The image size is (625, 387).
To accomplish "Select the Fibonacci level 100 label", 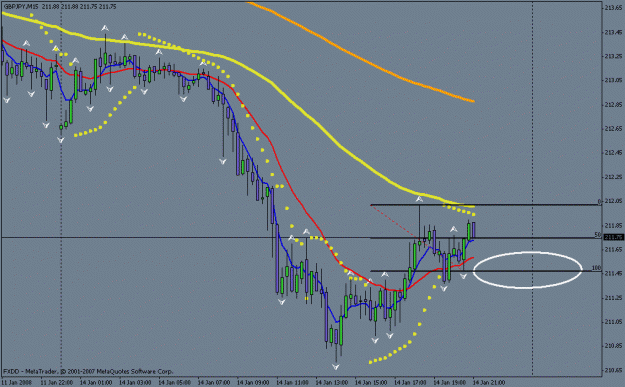I will [596, 268].
